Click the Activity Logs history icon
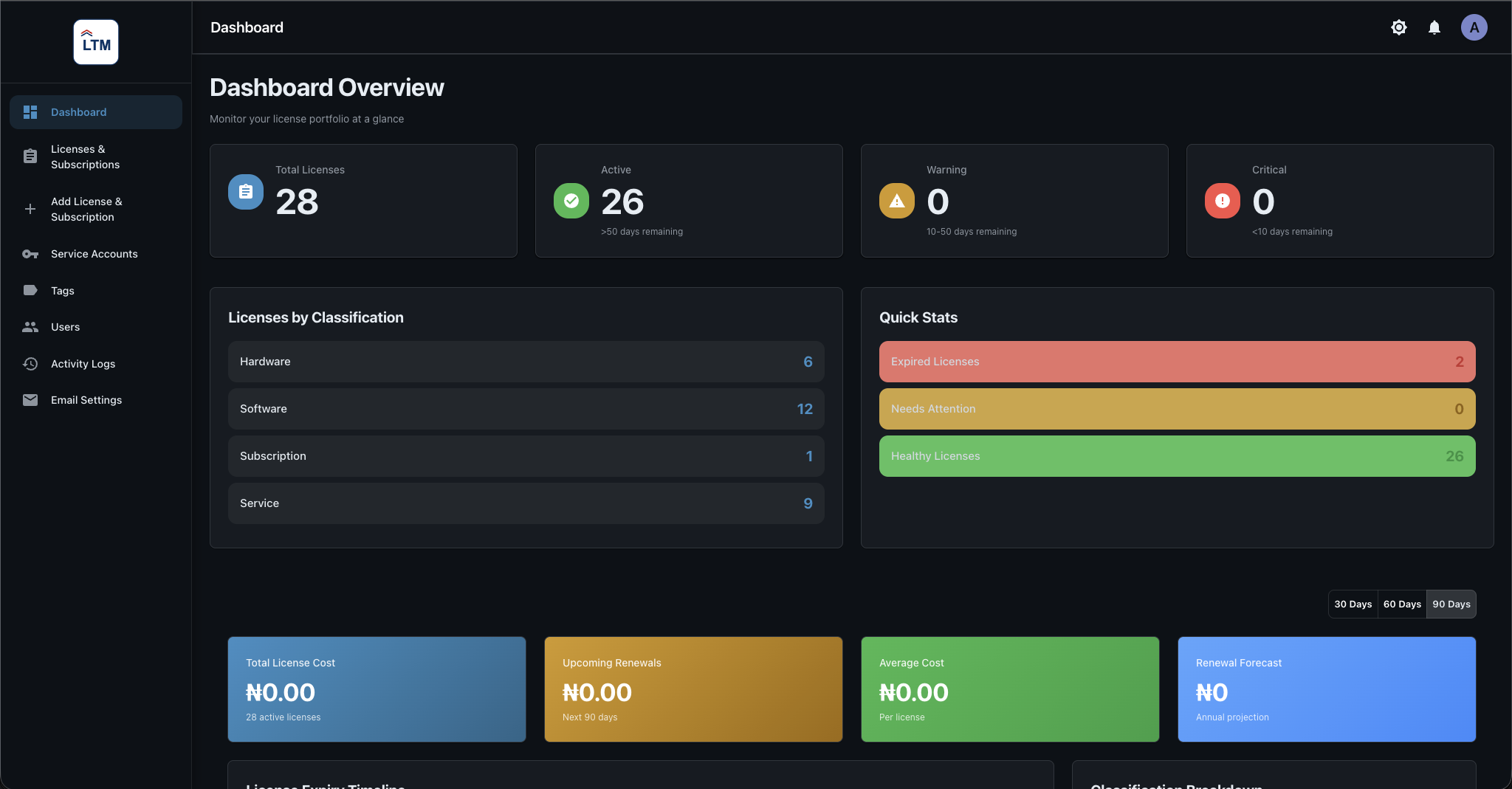Screen dimensions: 1512x789 pos(30,364)
